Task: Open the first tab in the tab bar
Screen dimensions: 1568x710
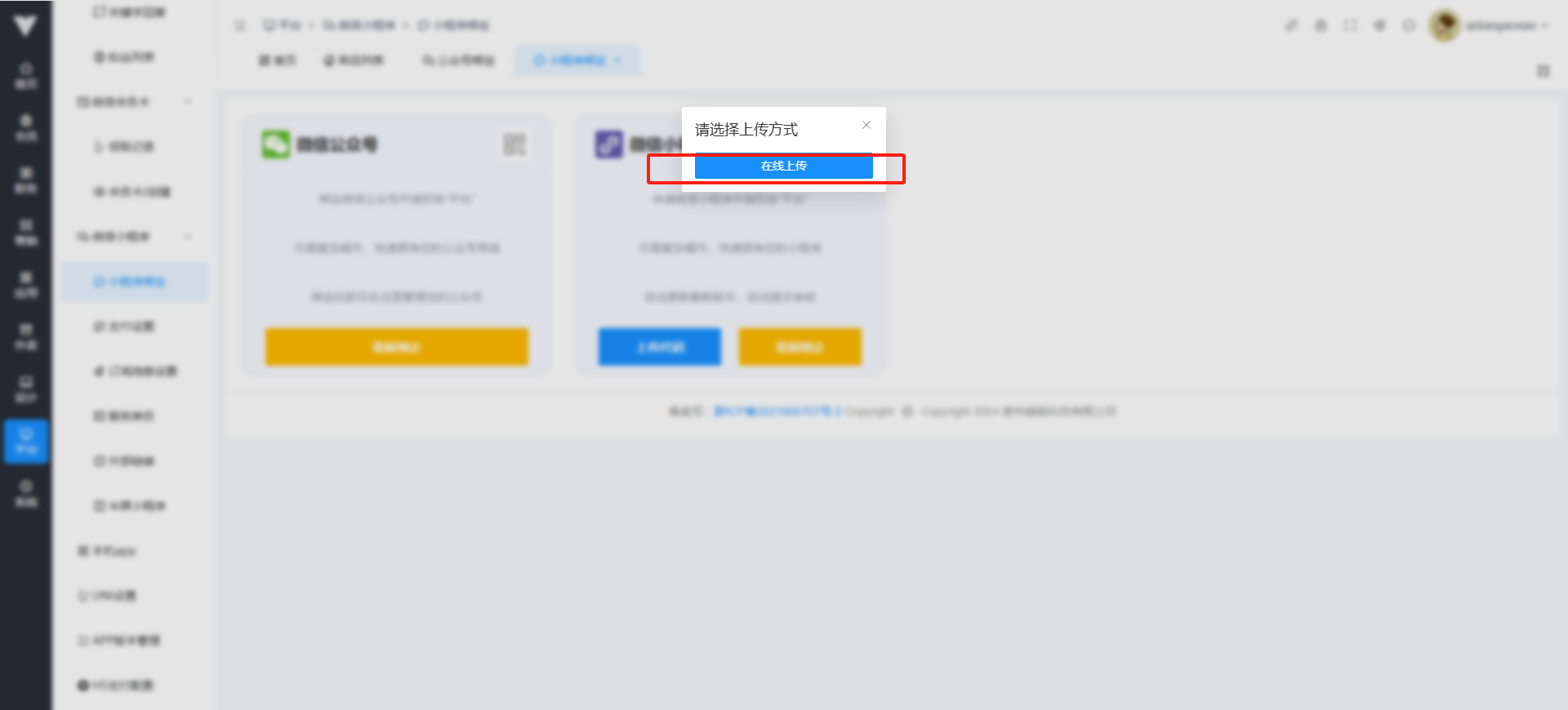Action: pos(278,60)
